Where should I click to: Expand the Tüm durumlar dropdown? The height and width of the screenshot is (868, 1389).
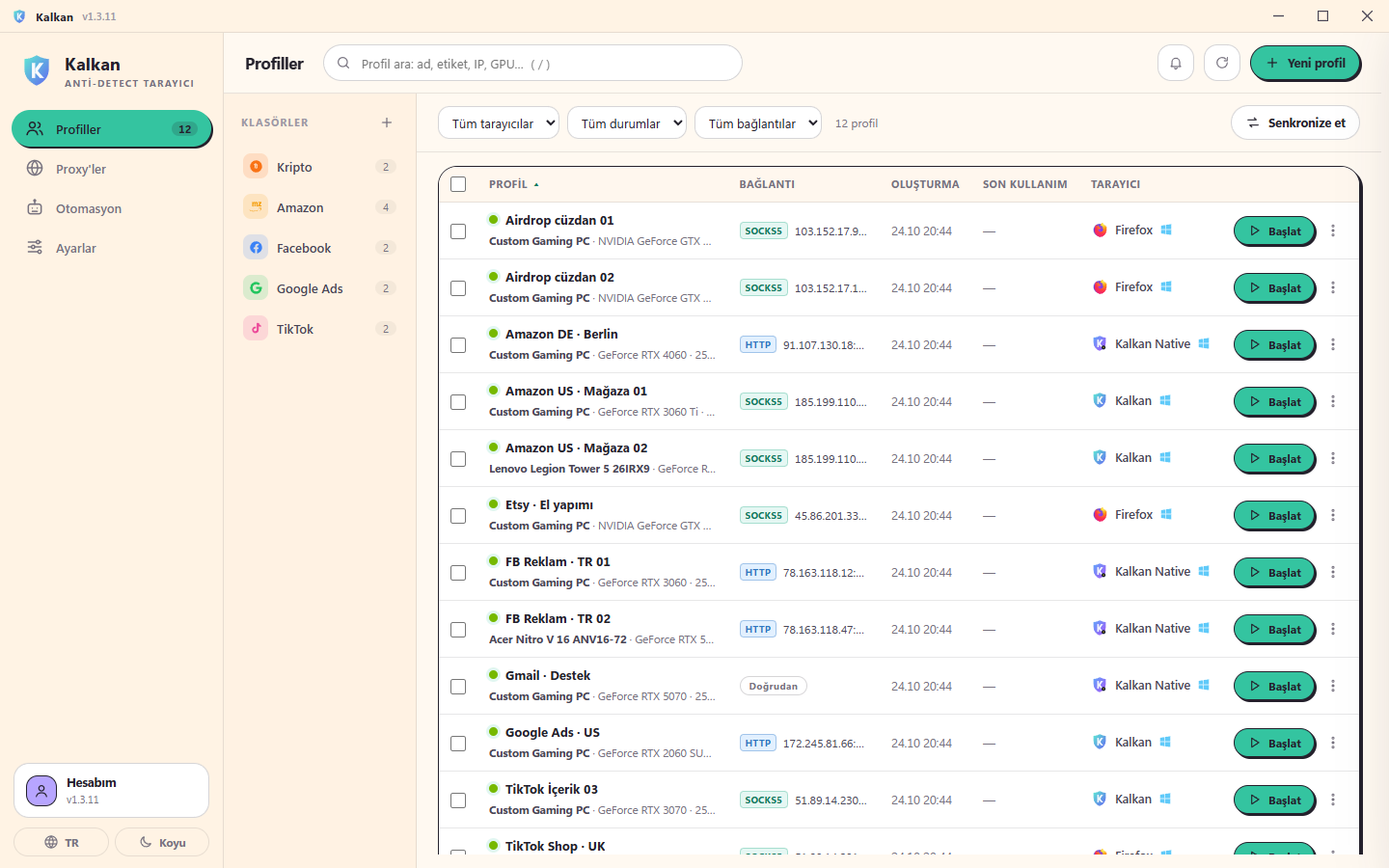627,122
